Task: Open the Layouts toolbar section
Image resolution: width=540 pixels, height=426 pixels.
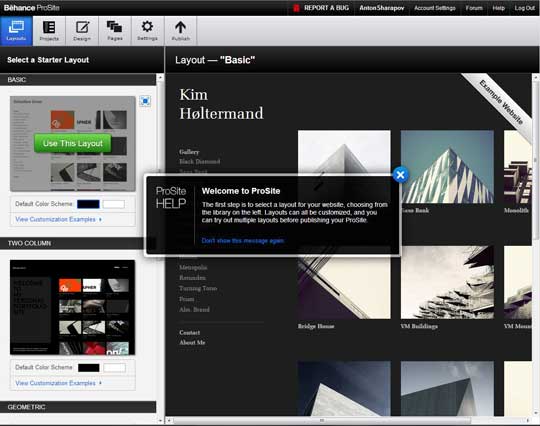Action: (16, 31)
